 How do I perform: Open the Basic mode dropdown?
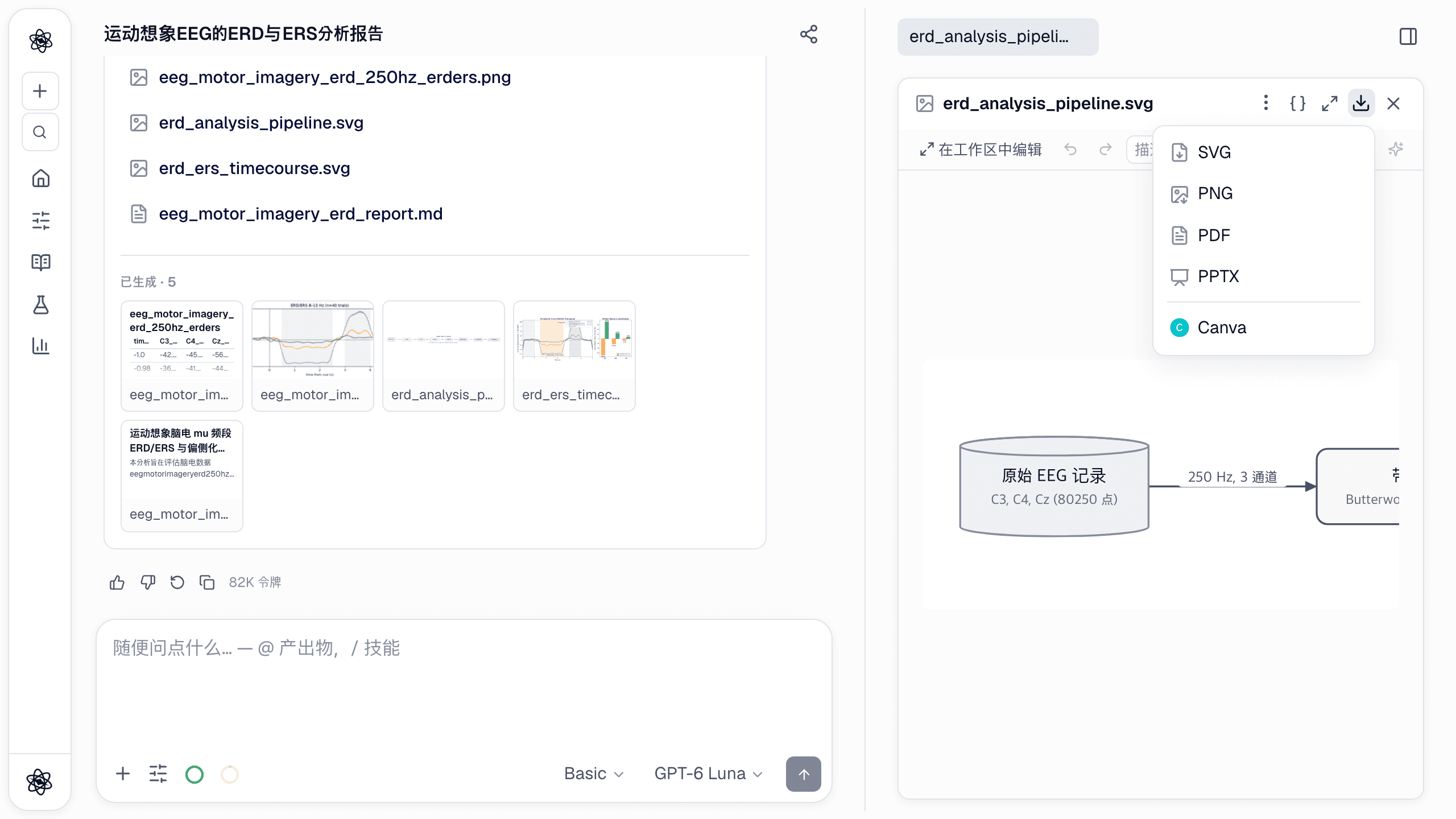pyautogui.click(x=594, y=773)
